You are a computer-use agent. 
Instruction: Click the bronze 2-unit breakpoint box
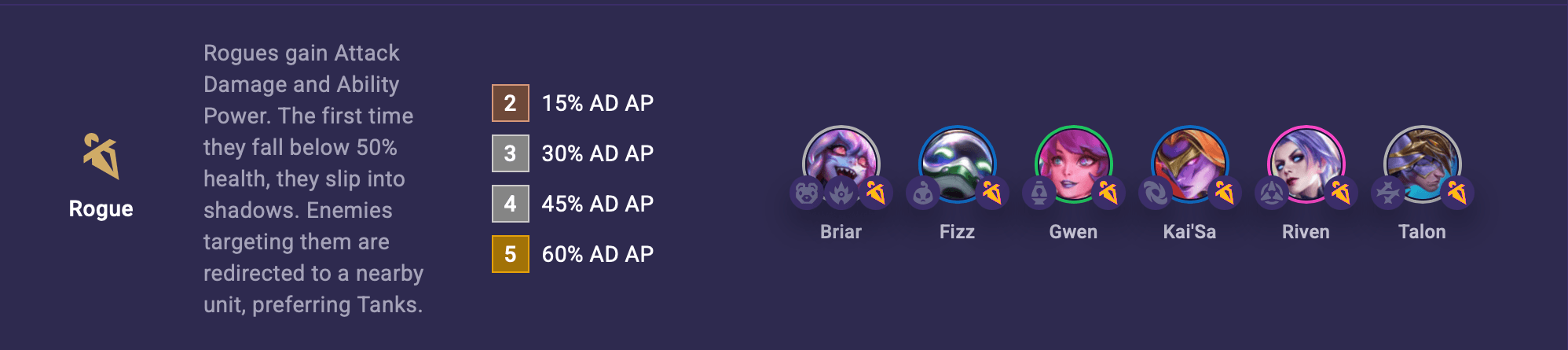click(x=511, y=103)
